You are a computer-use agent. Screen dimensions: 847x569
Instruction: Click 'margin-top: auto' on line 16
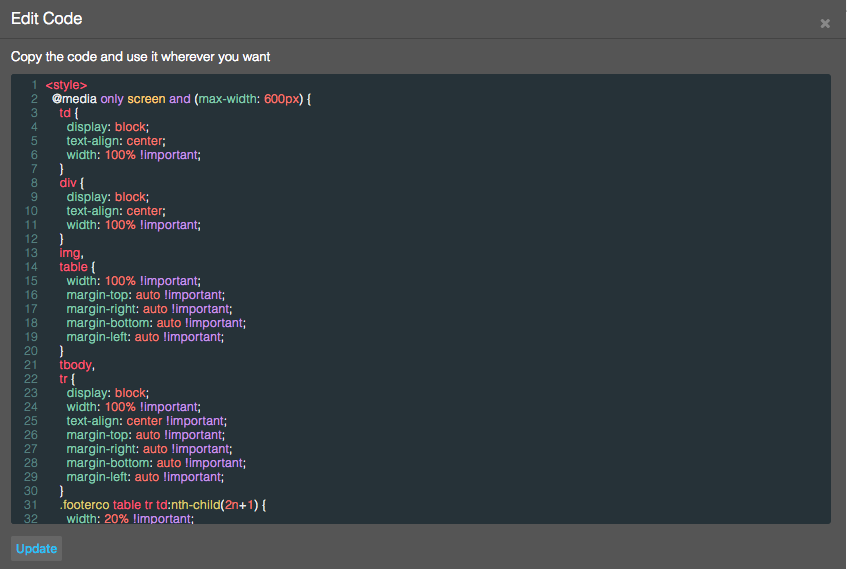pos(113,295)
